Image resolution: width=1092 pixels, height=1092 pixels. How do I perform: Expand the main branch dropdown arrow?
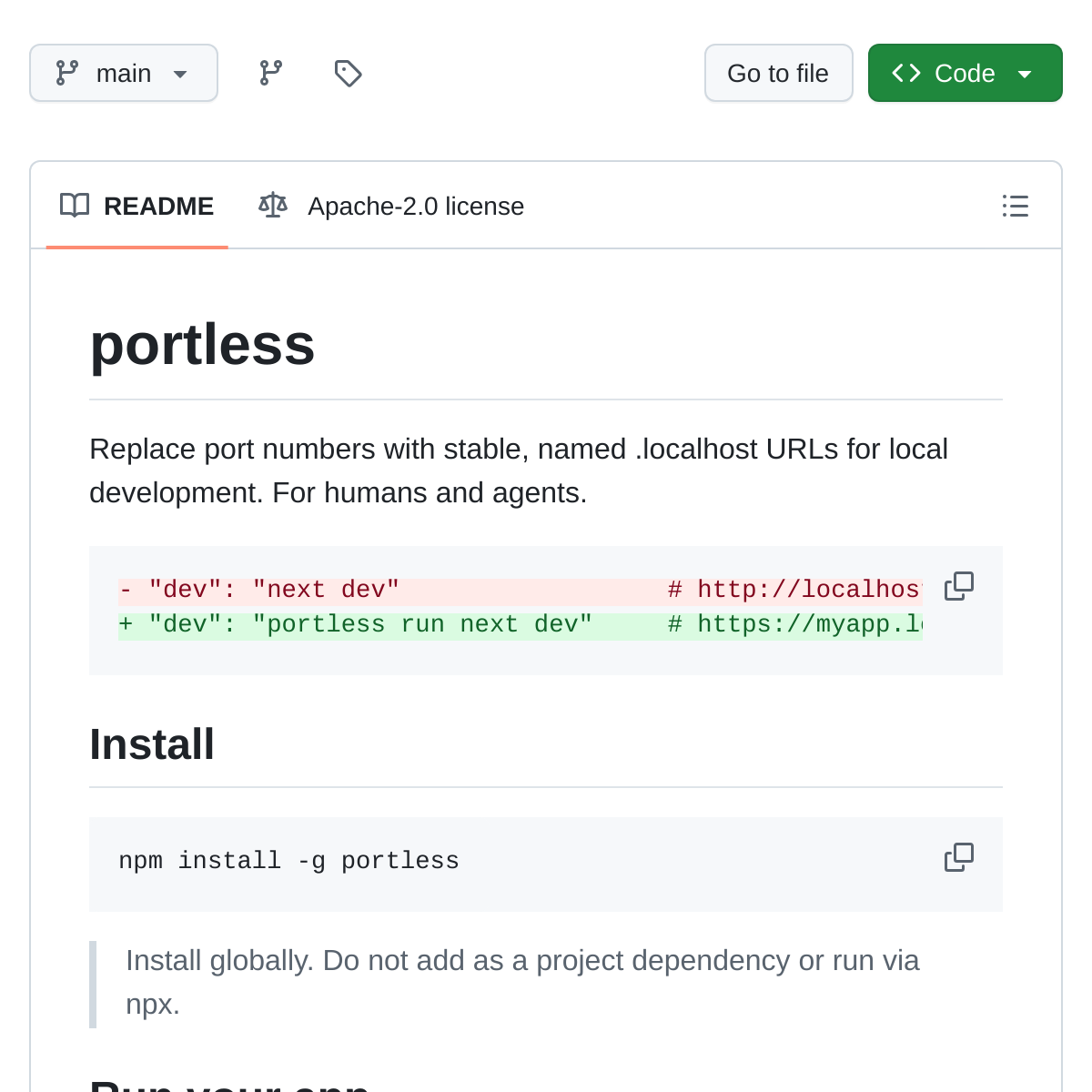pyautogui.click(x=180, y=74)
